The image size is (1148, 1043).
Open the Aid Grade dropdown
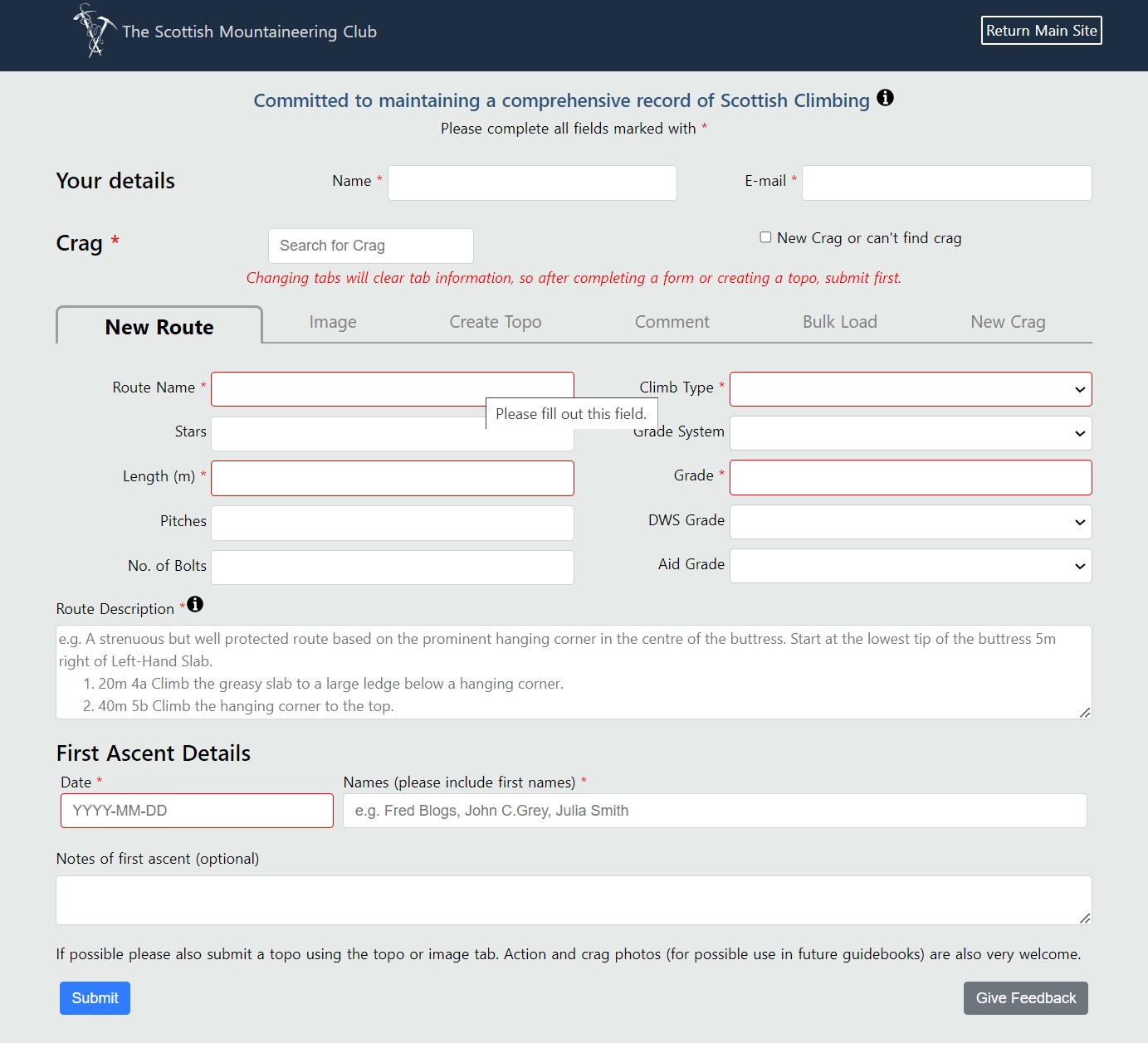pyautogui.click(x=911, y=566)
